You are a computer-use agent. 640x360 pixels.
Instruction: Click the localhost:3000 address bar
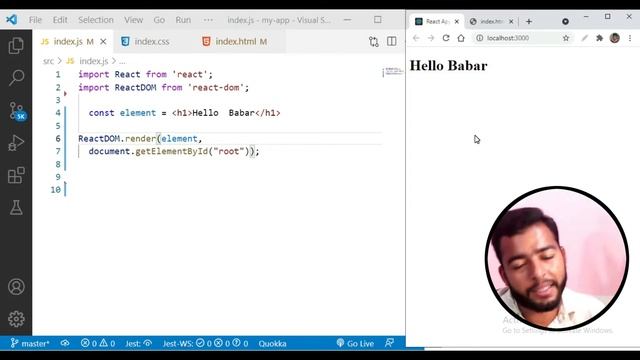pos(522,38)
